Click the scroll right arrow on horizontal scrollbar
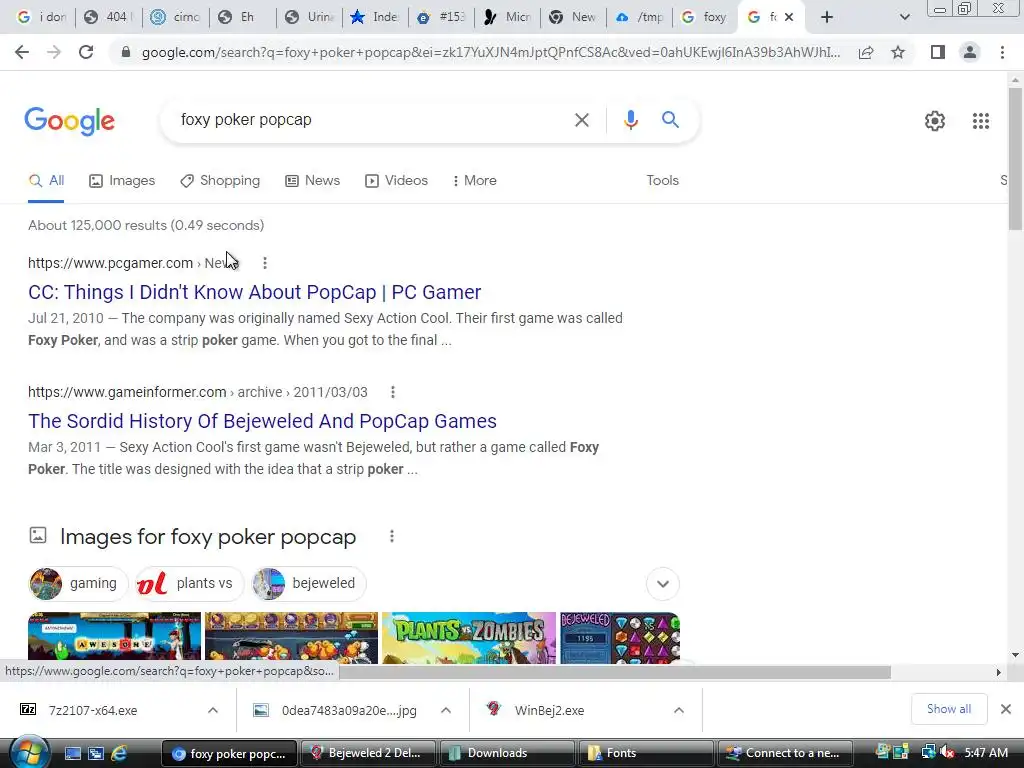 pos(999,673)
